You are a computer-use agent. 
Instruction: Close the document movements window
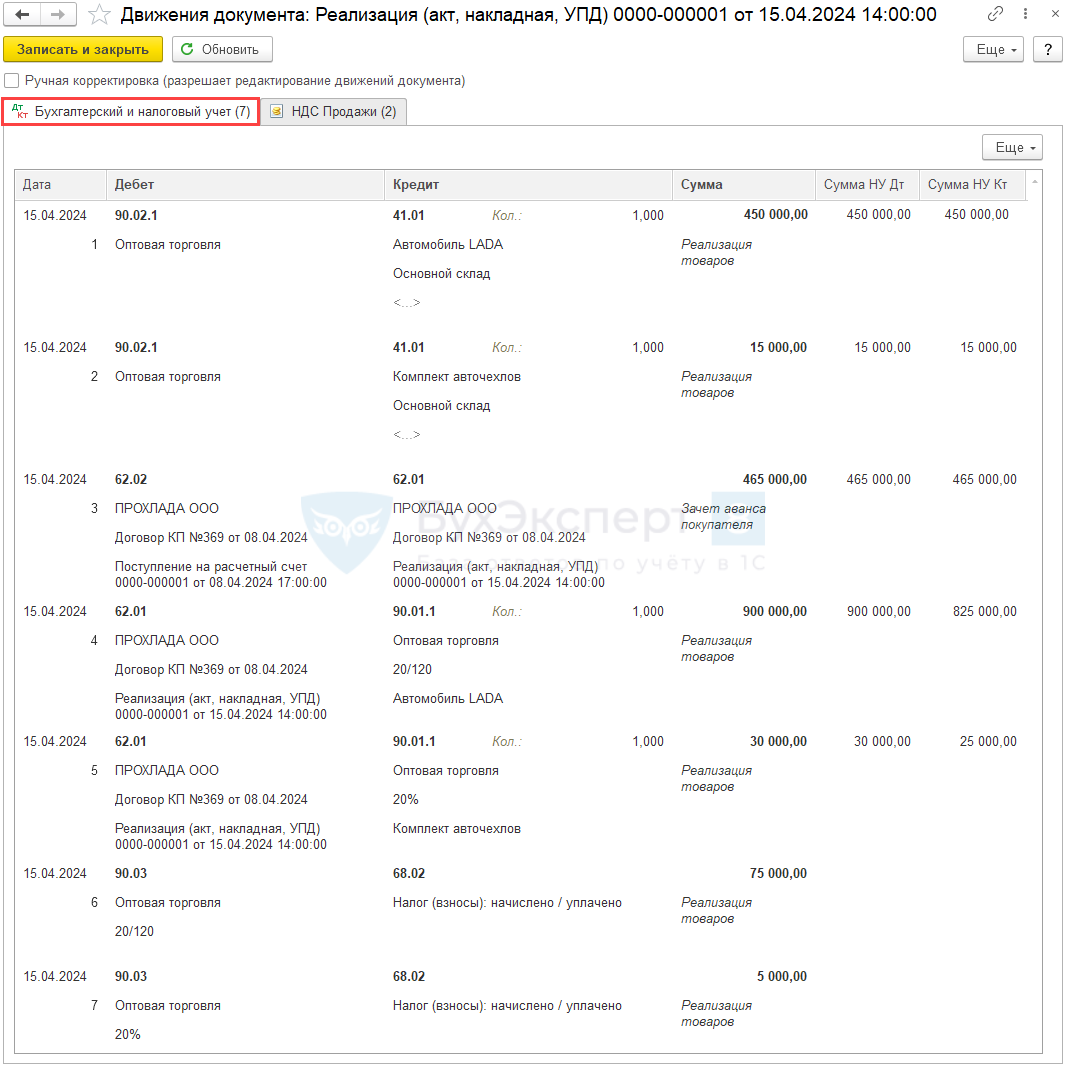[1055, 14]
